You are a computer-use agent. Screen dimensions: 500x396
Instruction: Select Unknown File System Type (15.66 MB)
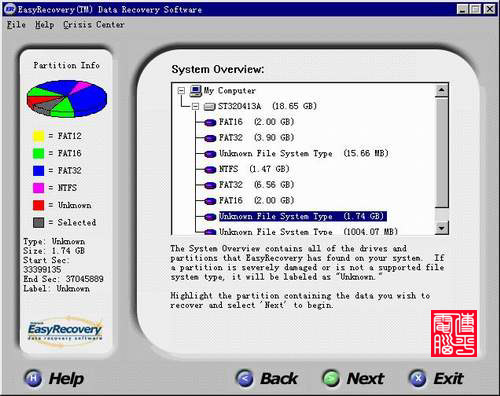pos(304,154)
